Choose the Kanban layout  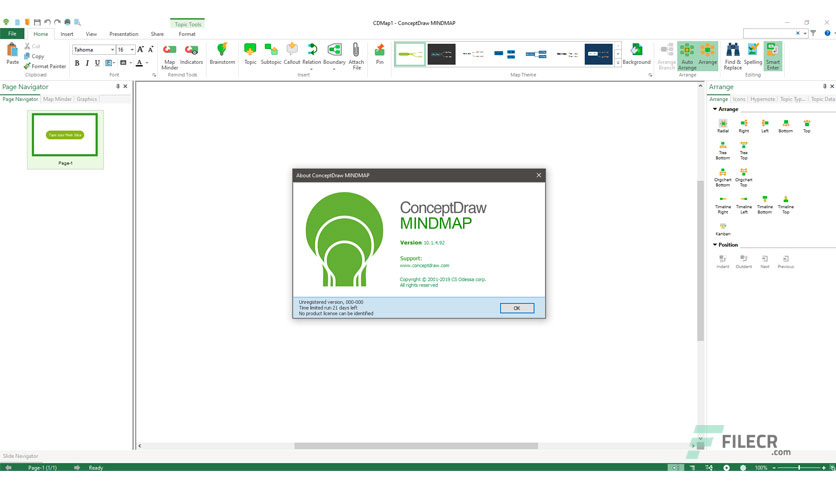pyautogui.click(x=722, y=229)
